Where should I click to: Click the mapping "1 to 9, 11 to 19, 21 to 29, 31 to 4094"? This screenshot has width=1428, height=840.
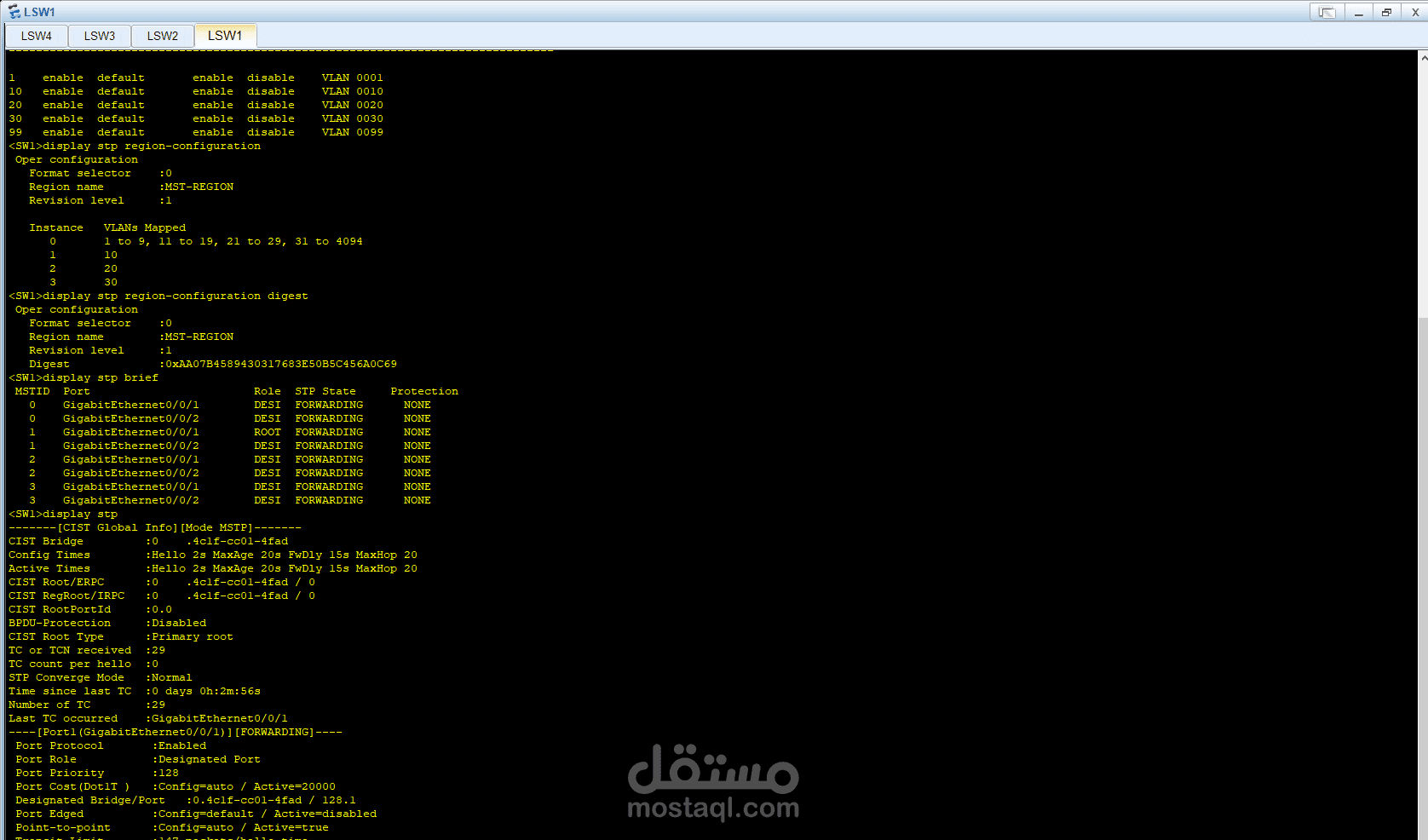233,241
